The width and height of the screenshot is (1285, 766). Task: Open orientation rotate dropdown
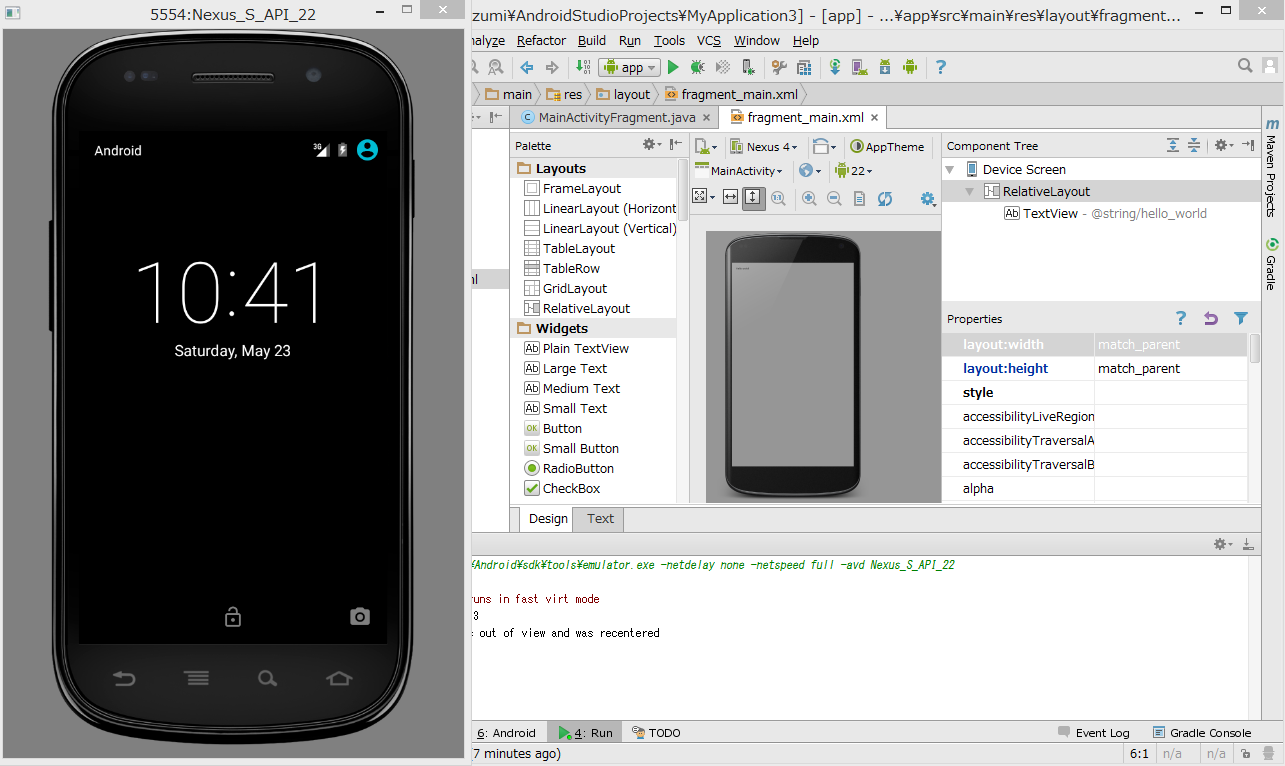(824, 147)
